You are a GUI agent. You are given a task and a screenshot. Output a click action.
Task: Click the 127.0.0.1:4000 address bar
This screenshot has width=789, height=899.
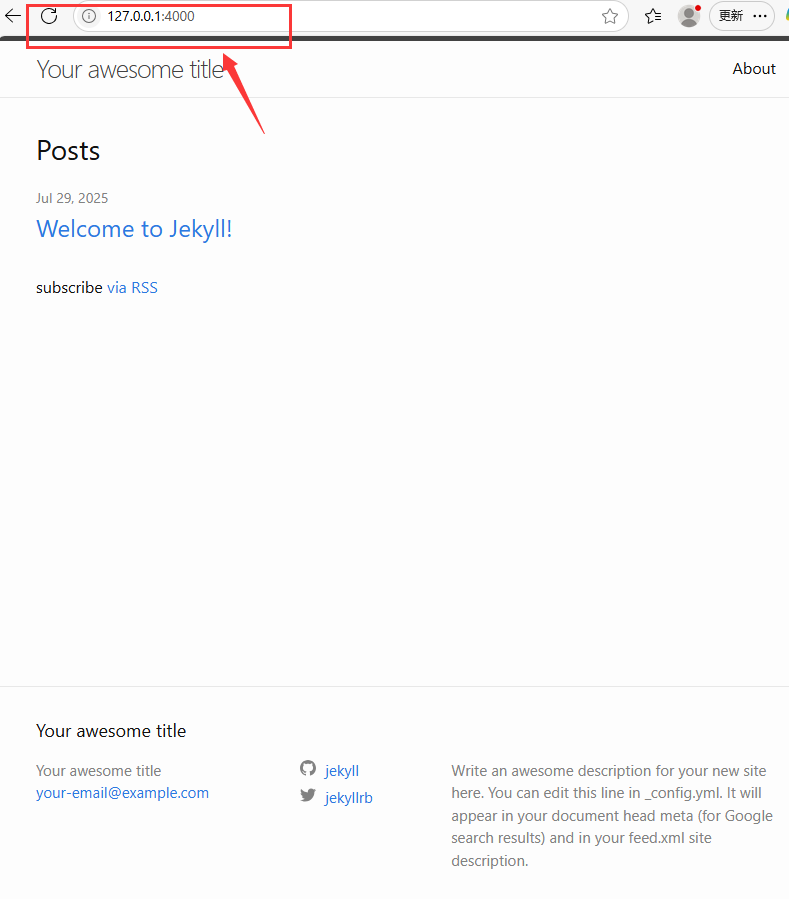(x=350, y=16)
